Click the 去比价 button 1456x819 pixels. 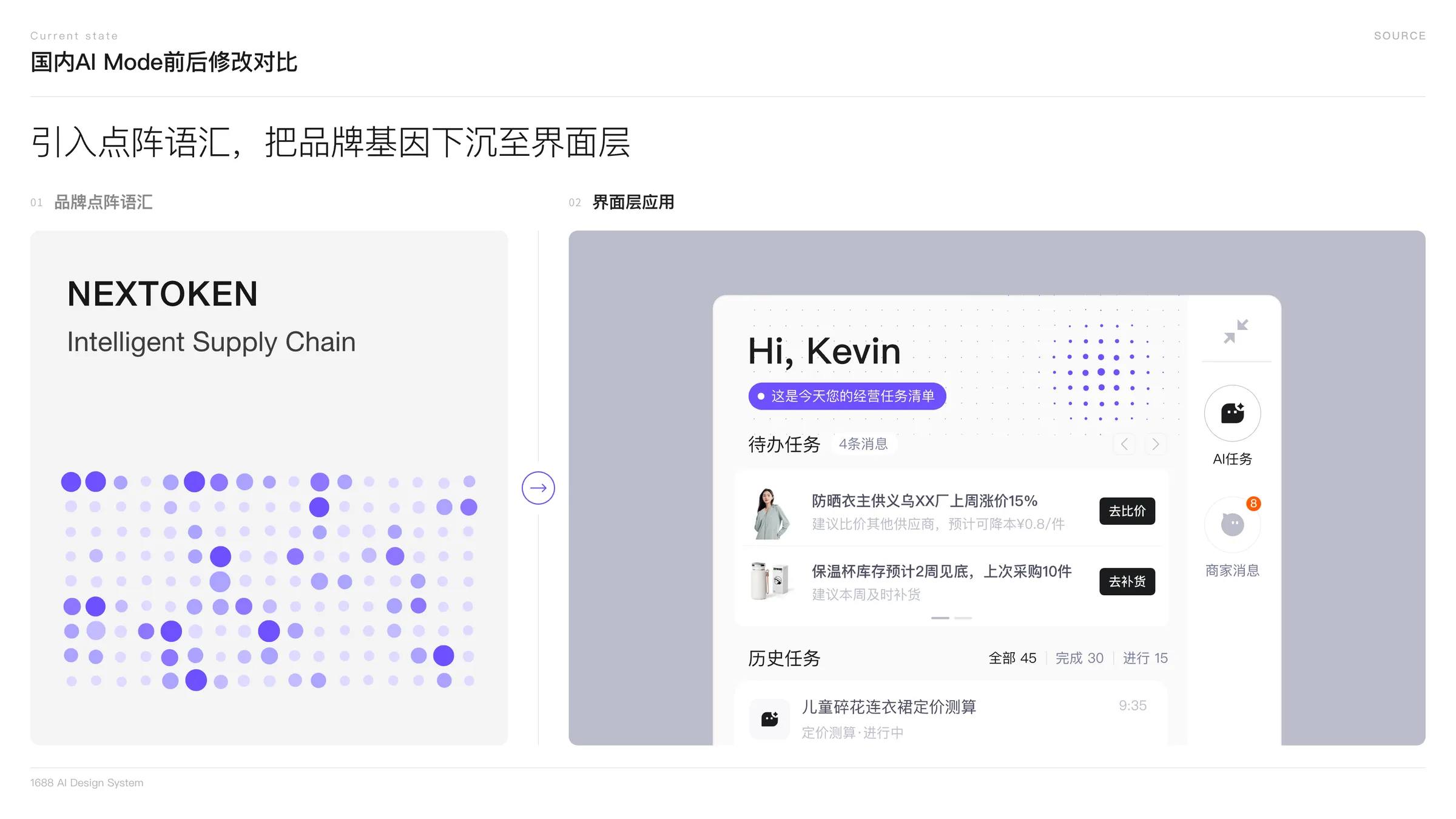[x=1127, y=511]
